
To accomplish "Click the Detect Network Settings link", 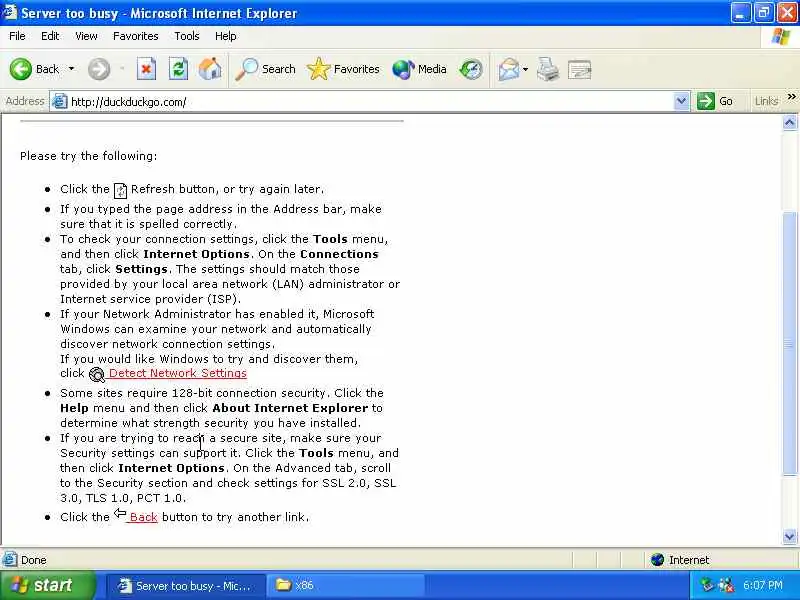I will pyautogui.click(x=177, y=373).
